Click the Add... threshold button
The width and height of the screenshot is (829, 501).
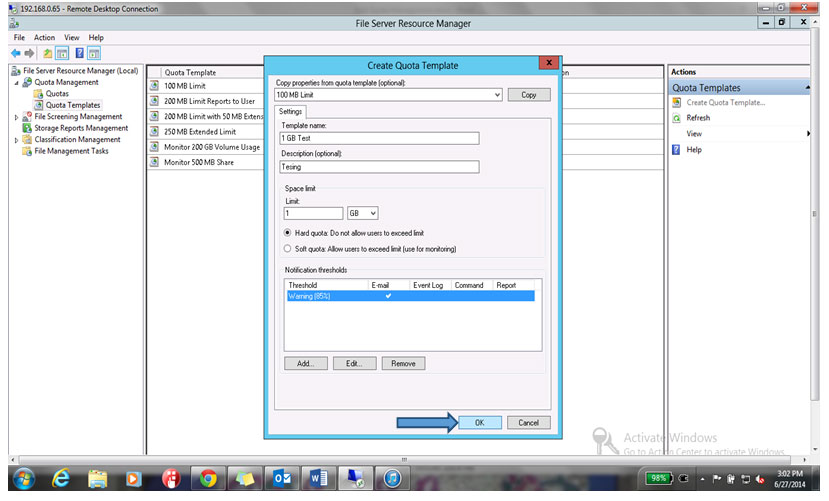pos(306,364)
